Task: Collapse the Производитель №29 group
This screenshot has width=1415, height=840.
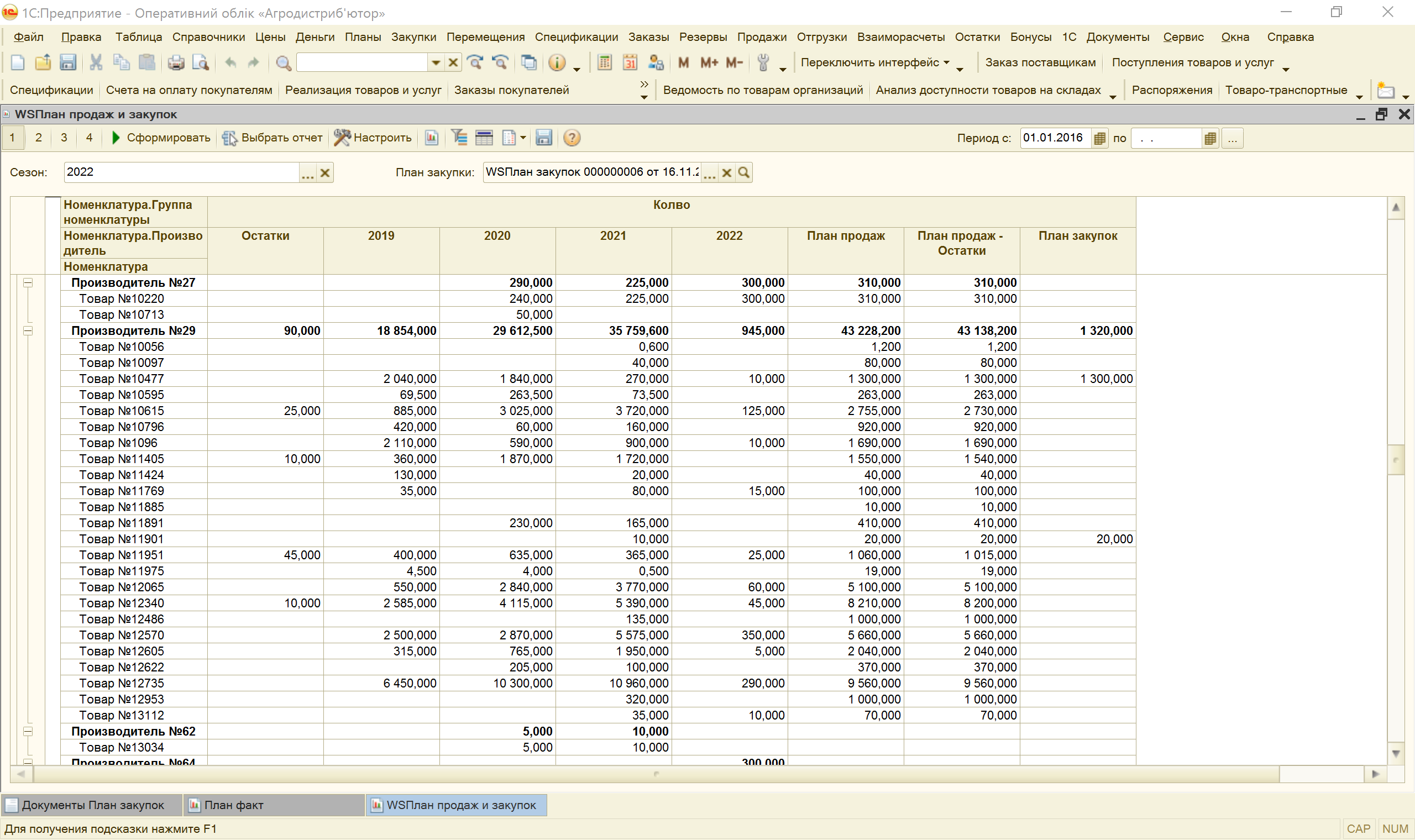Action: tap(28, 330)
